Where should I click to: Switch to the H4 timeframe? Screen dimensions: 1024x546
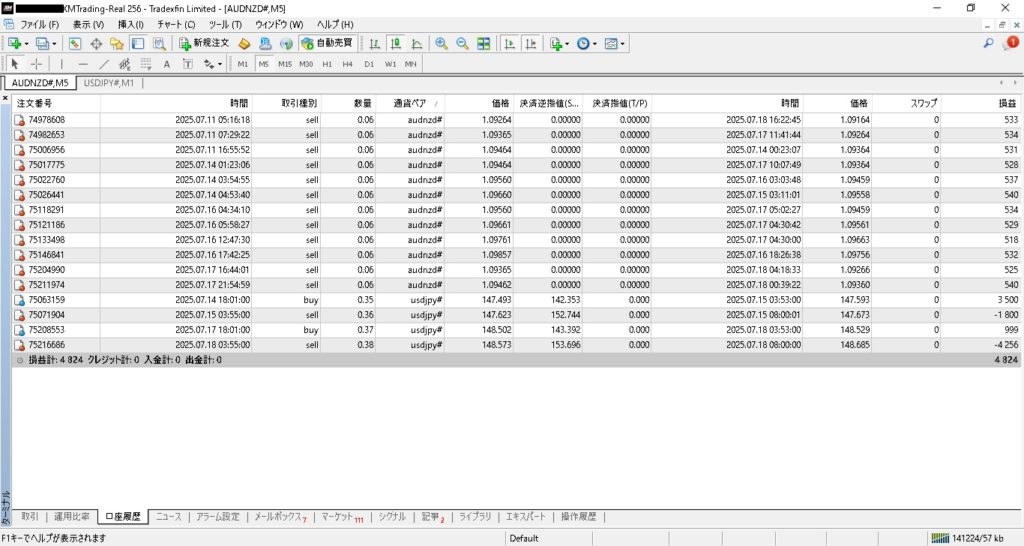(x=347, y=64)
